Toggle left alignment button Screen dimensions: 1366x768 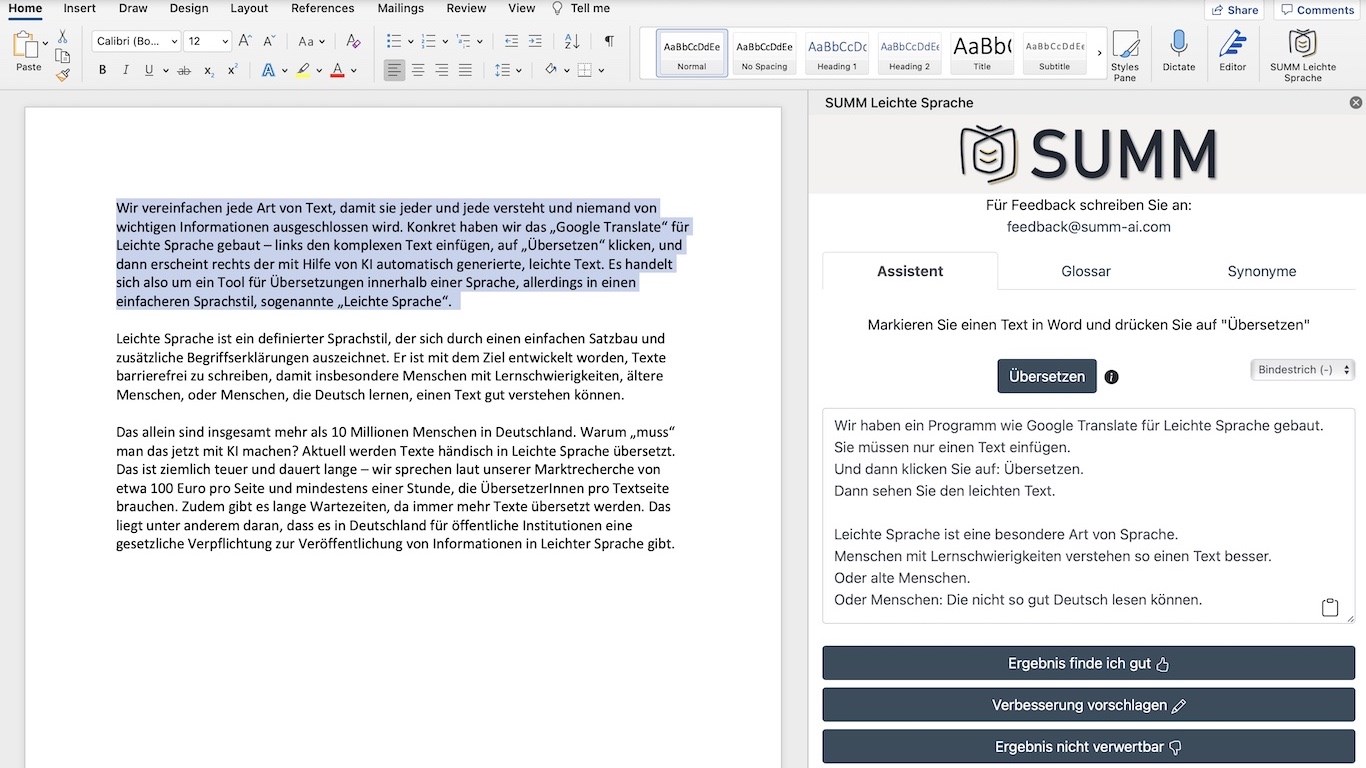pos(395,70)
